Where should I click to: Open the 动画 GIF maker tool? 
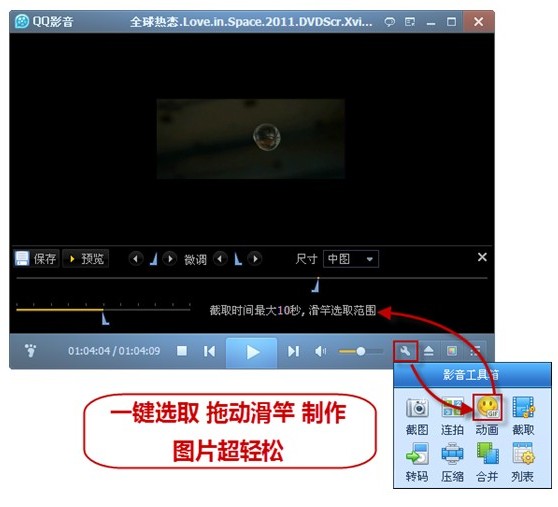487,416
